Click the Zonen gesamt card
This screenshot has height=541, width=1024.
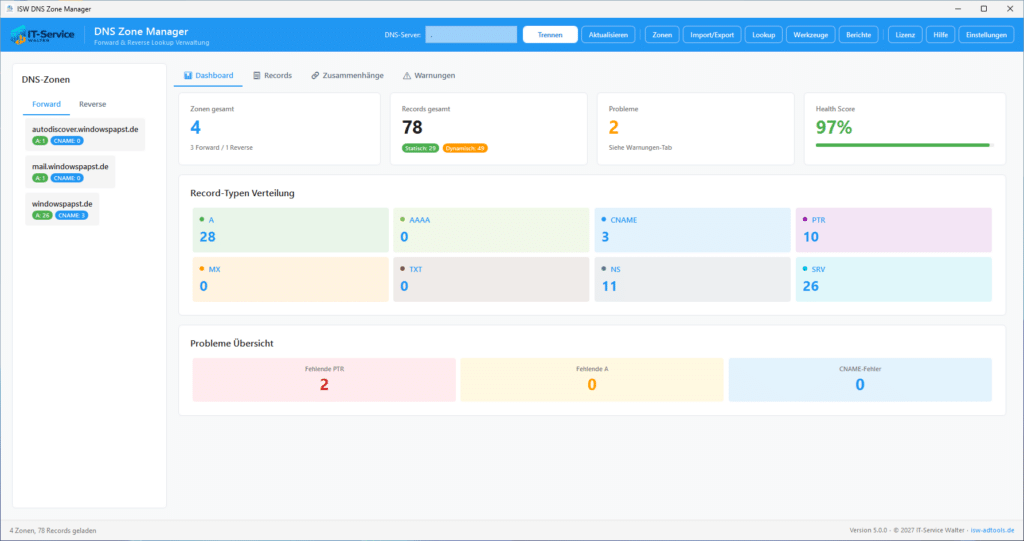coord(280,129)
